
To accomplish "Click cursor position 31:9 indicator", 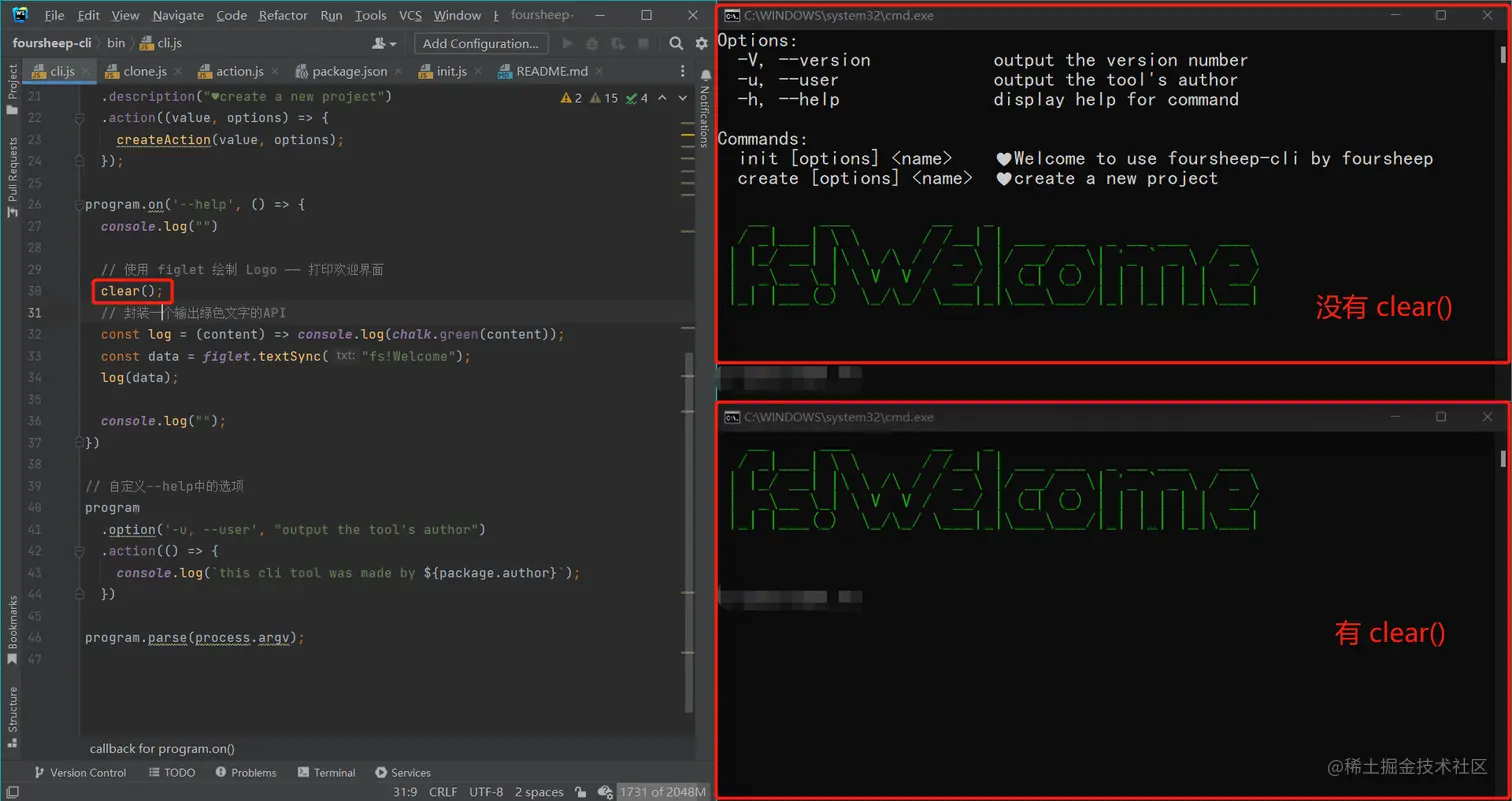I will (405, 792).
